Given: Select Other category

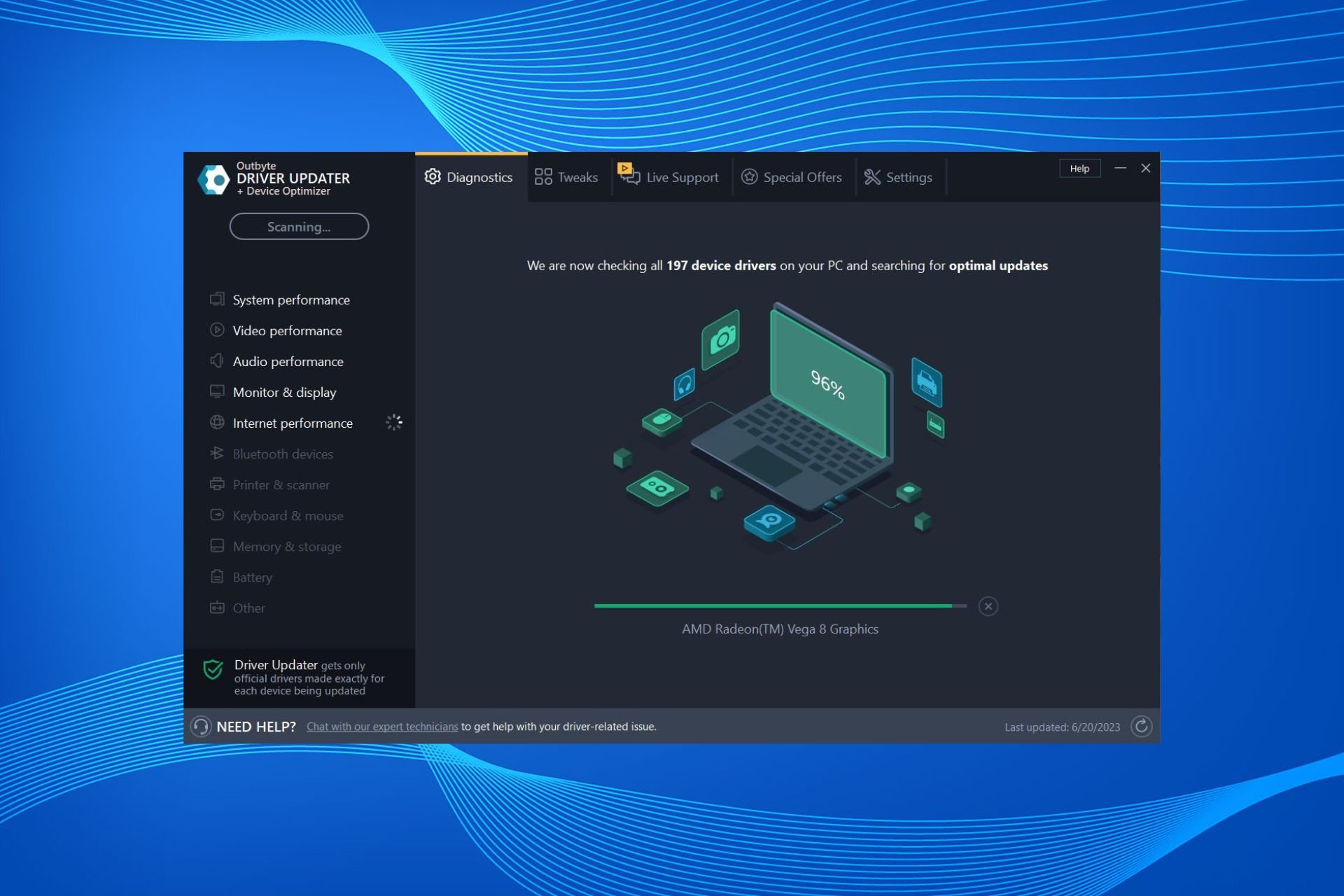Looking at the screenshot, I should tap(248, 608).
